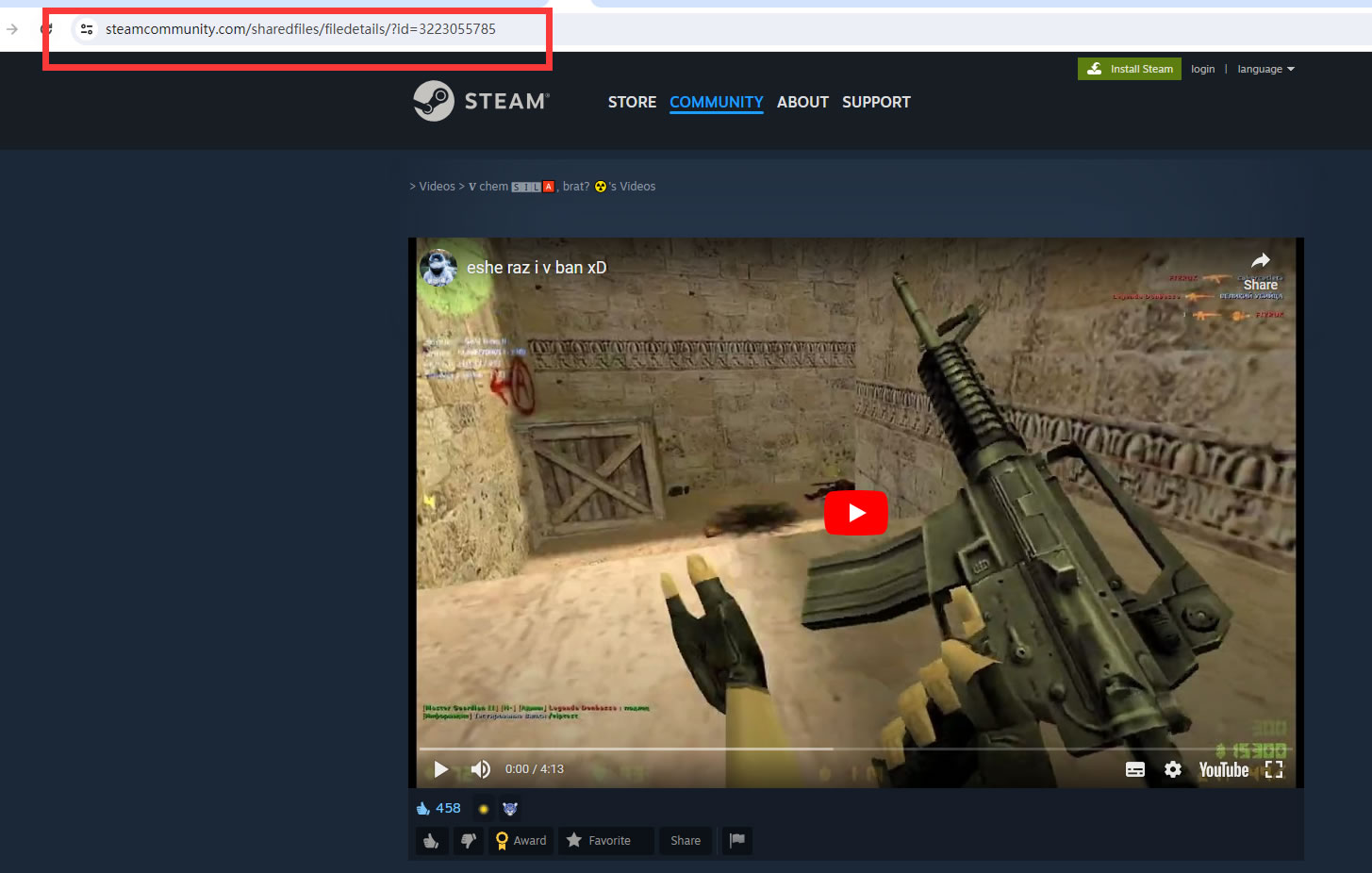
Task: Open the video settings gear
Action: (x=1173, y=769)
